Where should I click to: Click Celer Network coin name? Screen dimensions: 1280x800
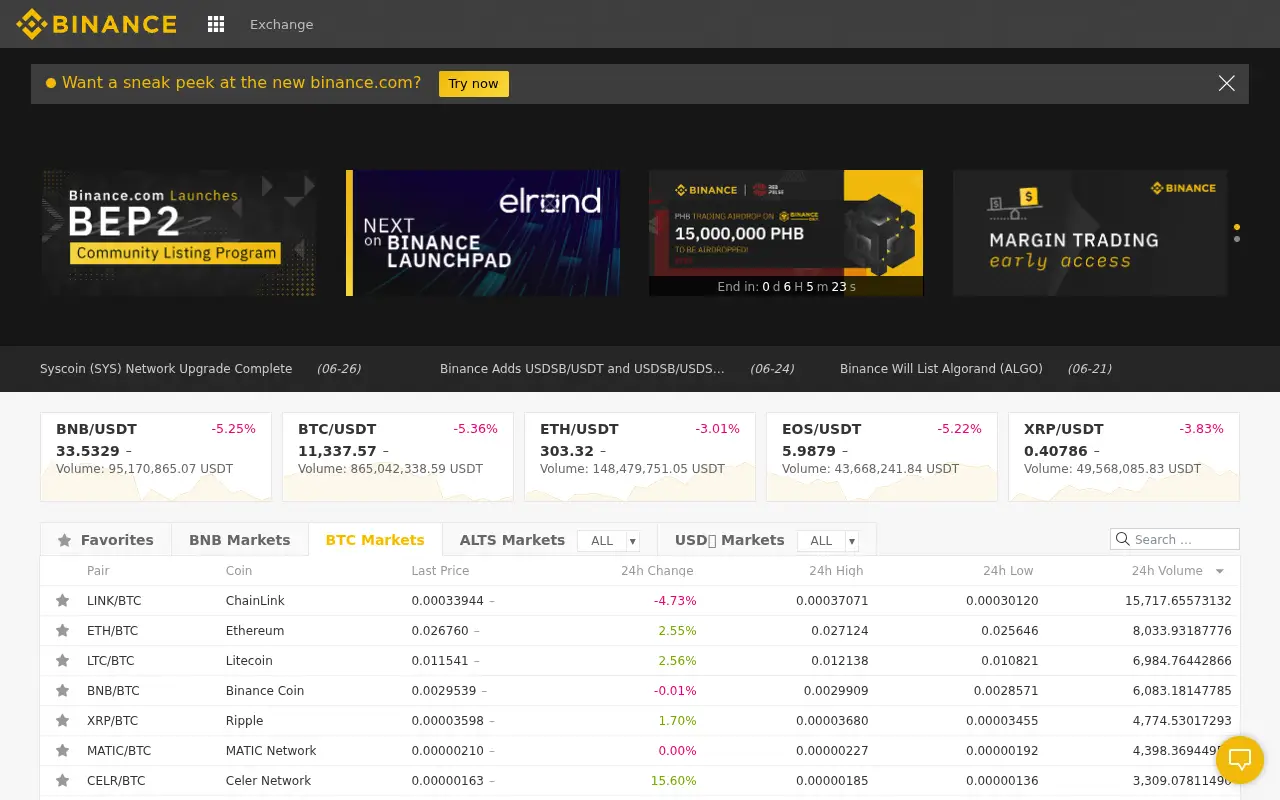click(x=268, y=781)
